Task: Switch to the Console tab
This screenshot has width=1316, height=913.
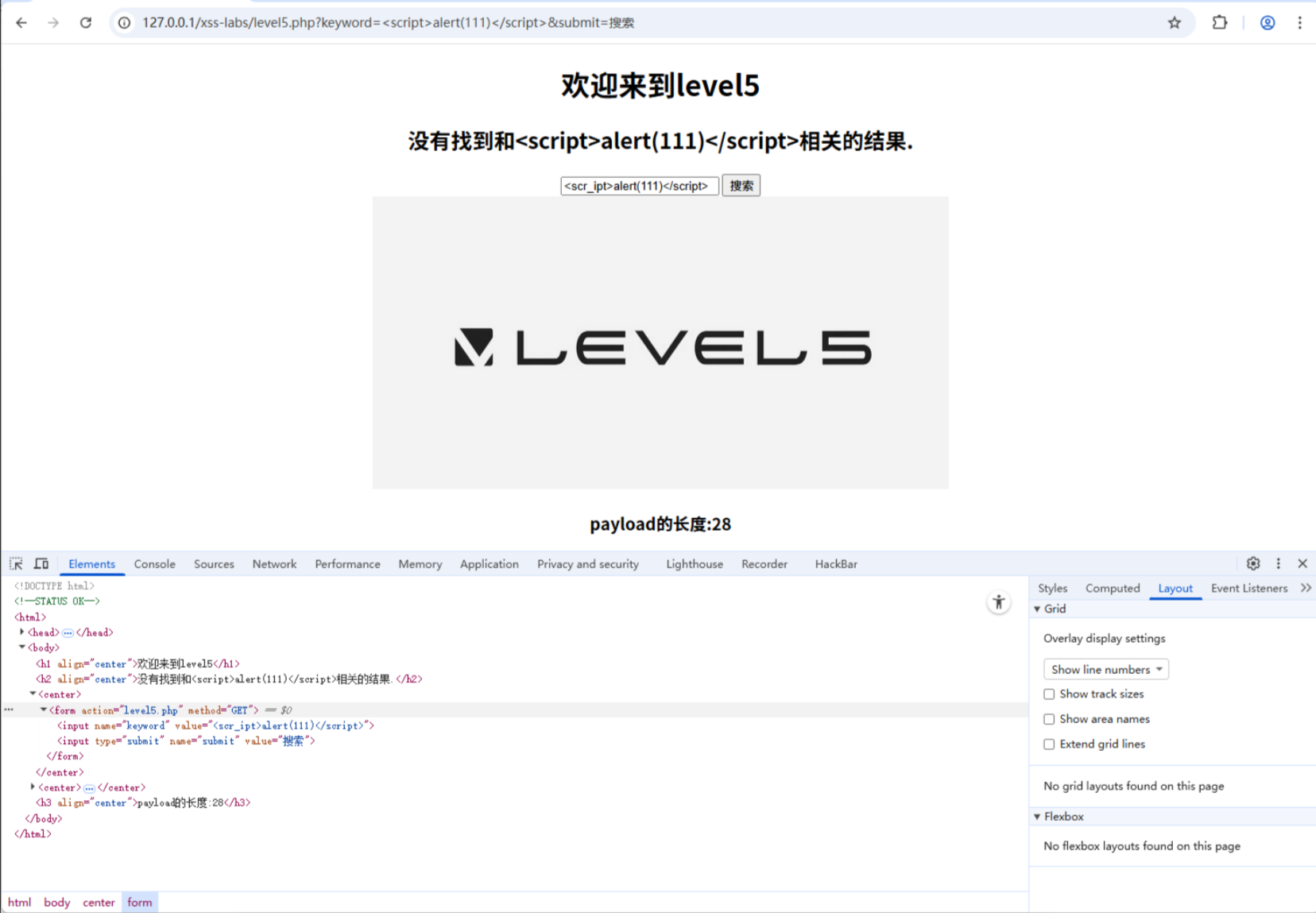Action: click(x=154, y=563)
